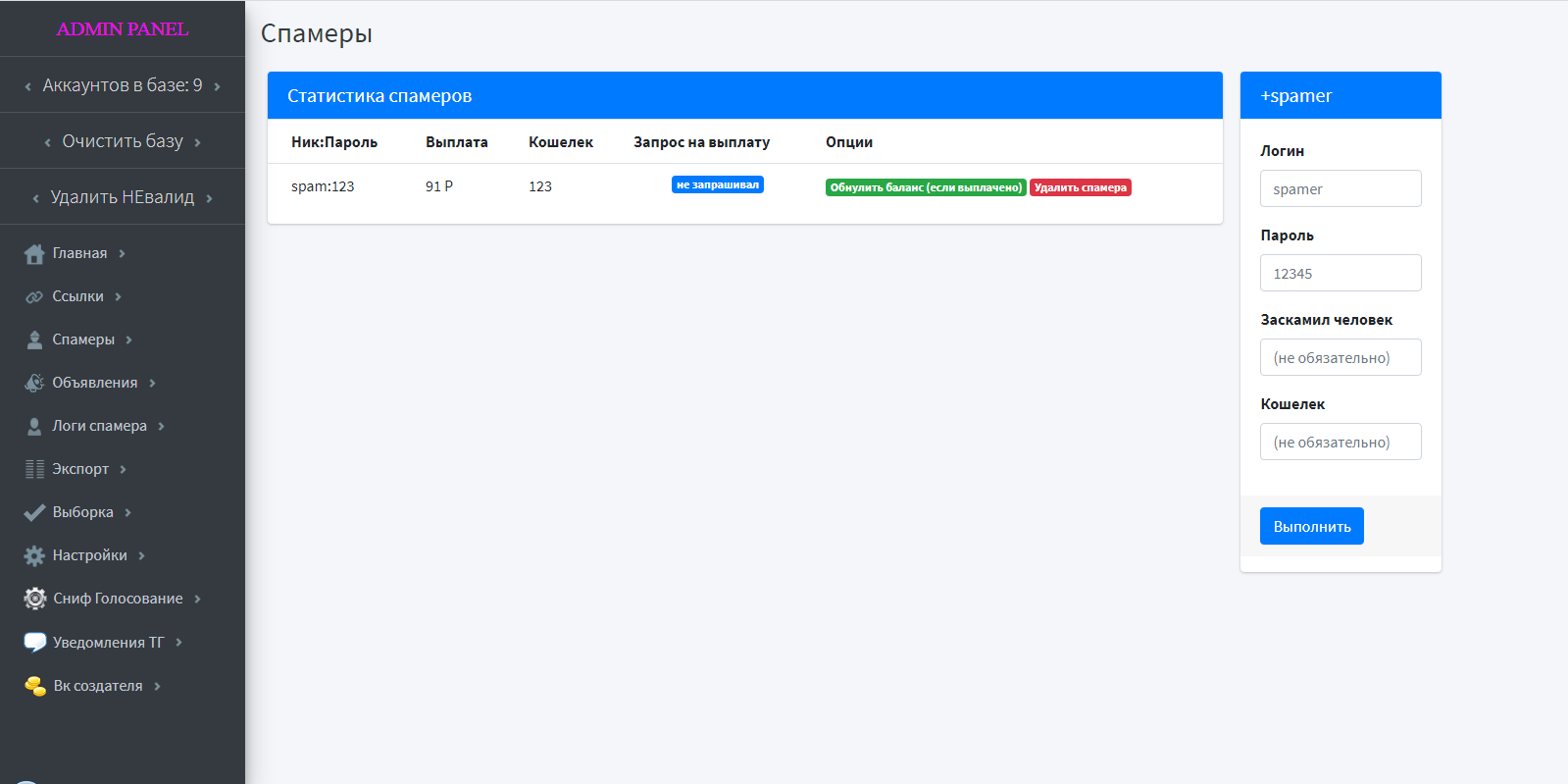
Task: Open the Очистить базу menu item
Action: coord(123,141)
